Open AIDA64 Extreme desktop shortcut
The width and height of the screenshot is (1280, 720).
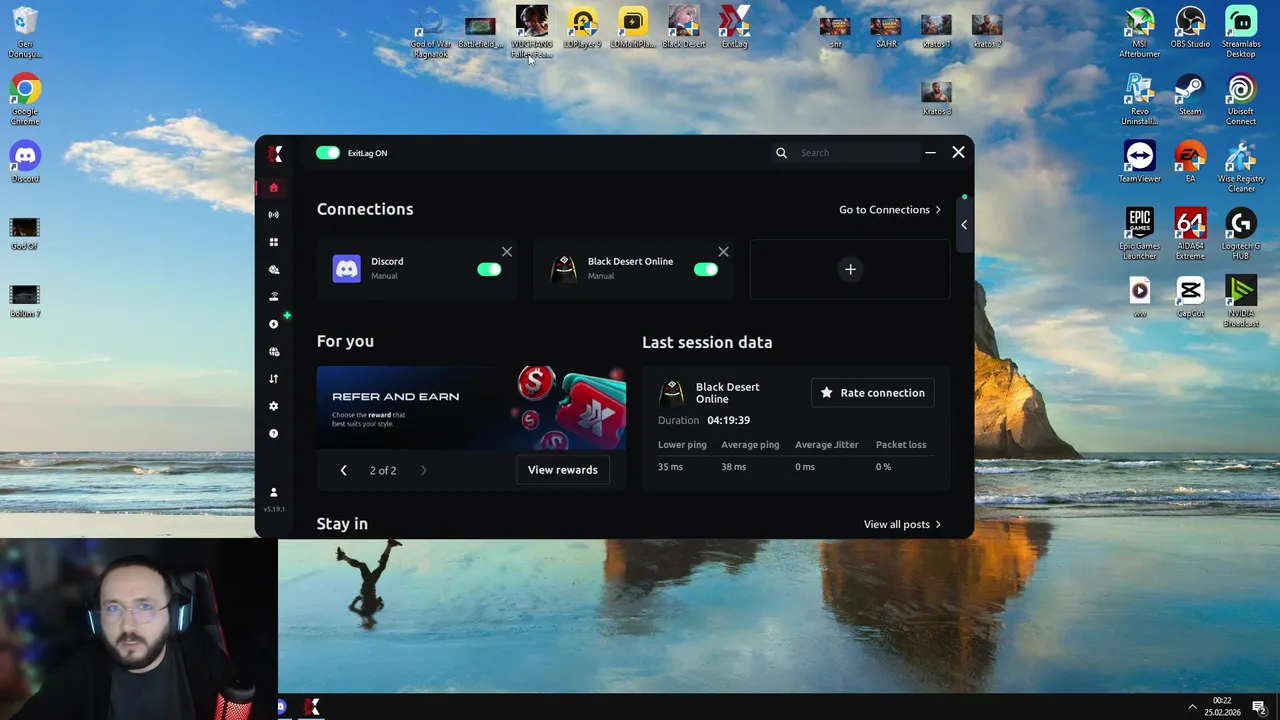coord(1190,235)
